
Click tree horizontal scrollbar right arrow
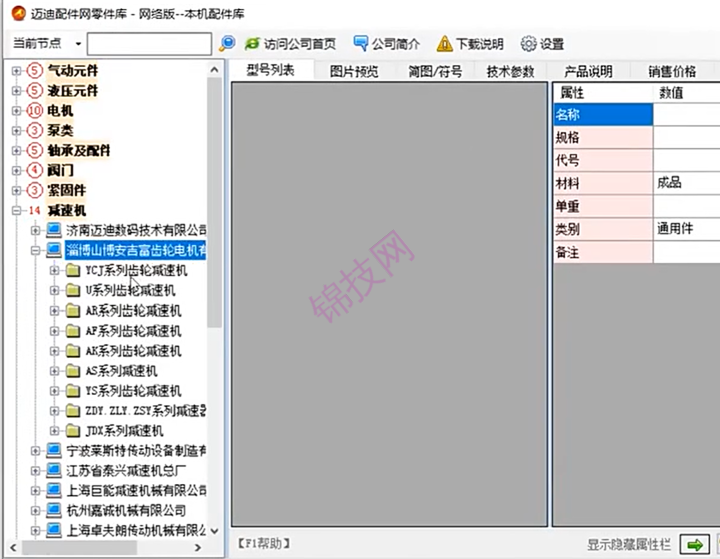(198, 548)
